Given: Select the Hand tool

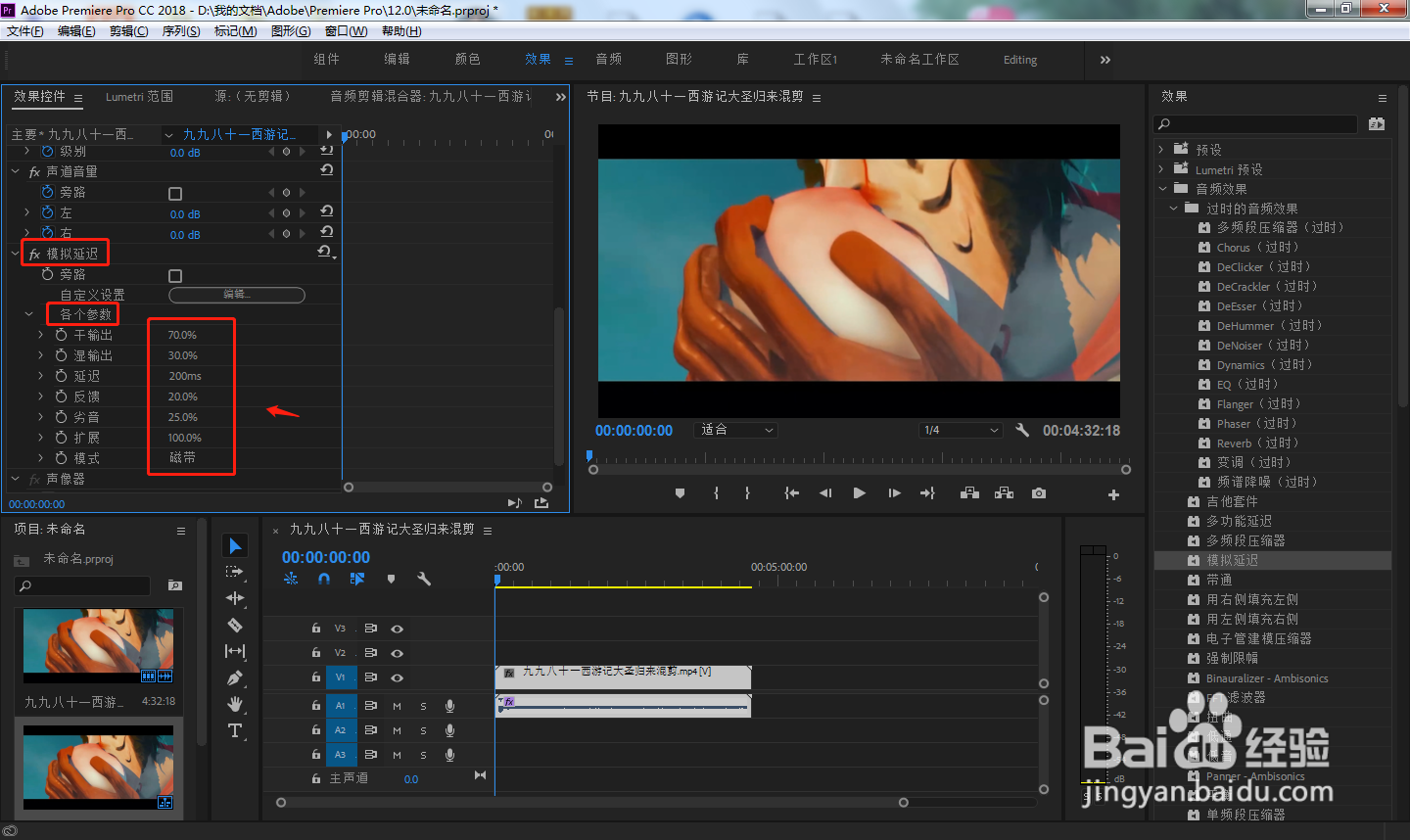Looking at the screenshot, I should [235, 704].
